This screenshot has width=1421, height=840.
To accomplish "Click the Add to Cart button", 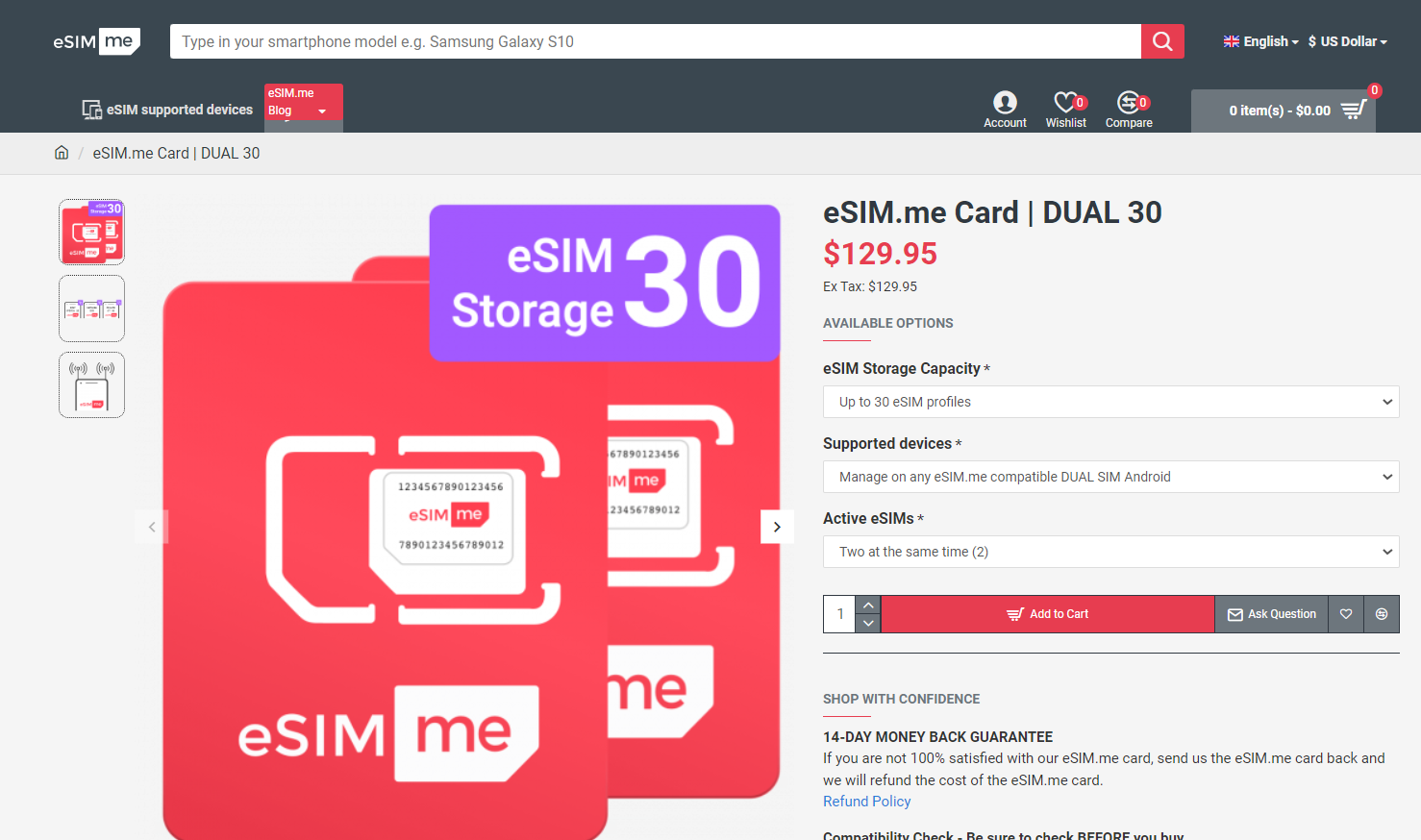I will click(x=1047, y=614).
